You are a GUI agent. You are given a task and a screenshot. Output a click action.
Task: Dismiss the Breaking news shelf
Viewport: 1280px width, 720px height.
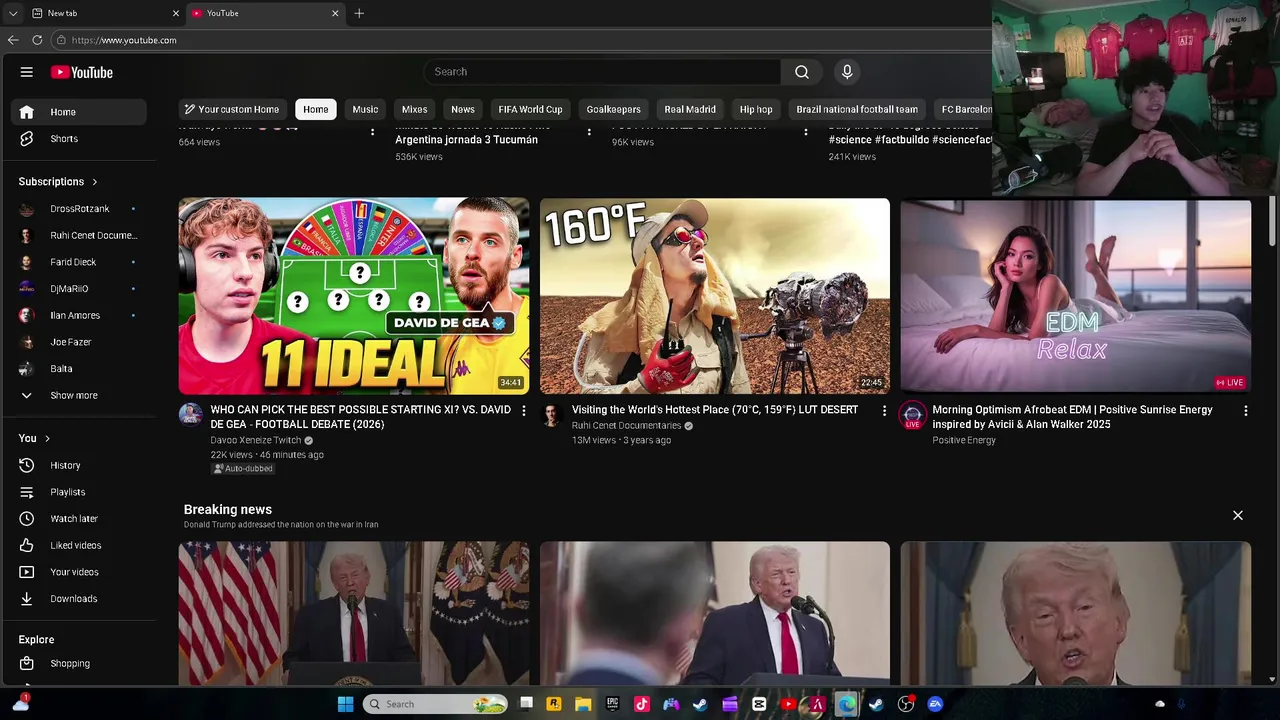(x=1237, y=516)
